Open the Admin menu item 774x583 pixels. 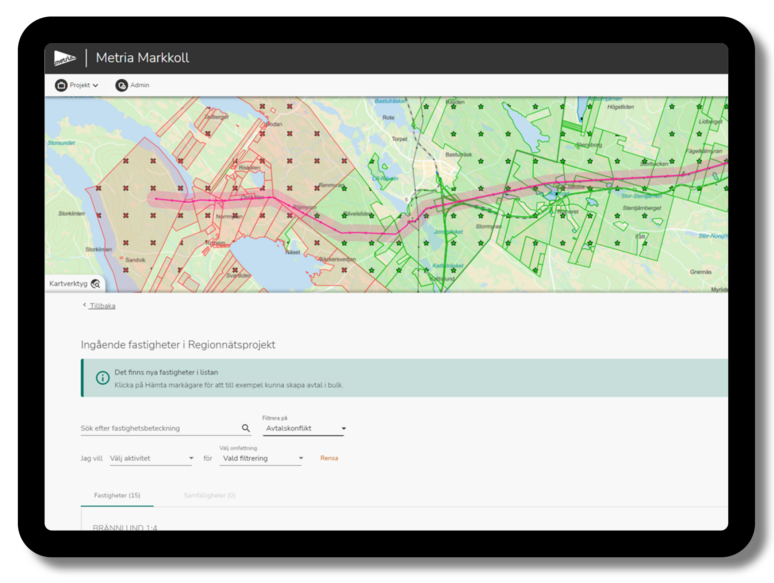[132, 85]
